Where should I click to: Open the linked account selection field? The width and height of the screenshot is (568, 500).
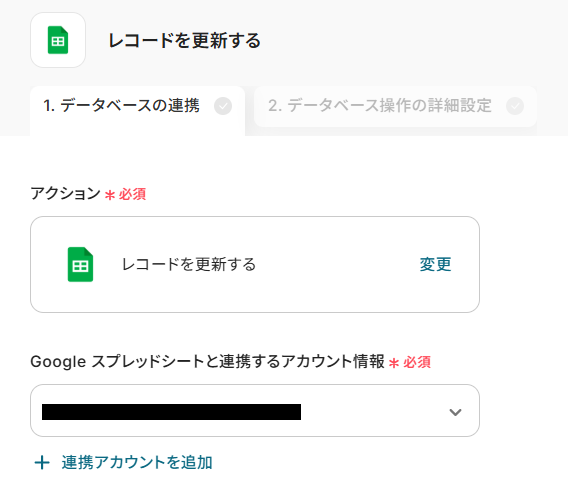click(x=255, y=411)
